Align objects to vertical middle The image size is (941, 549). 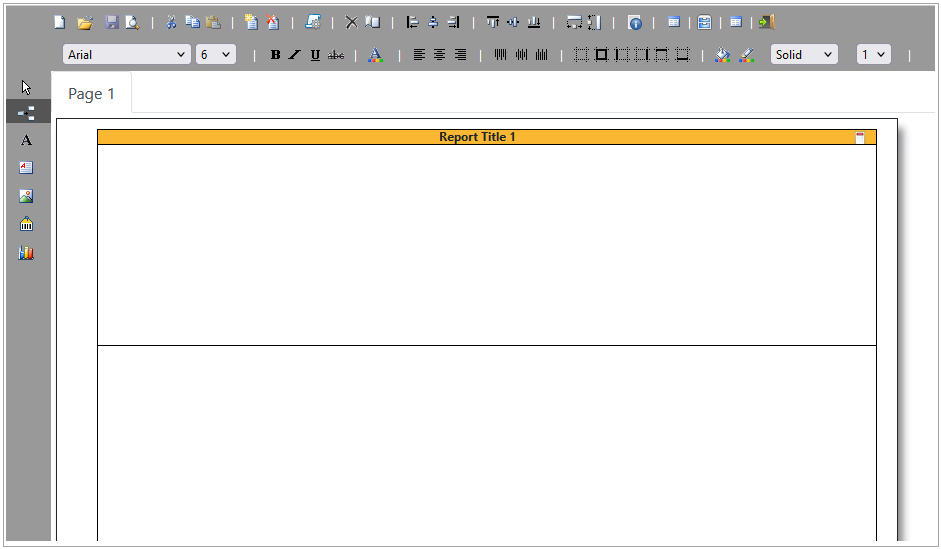pos(513,22)
